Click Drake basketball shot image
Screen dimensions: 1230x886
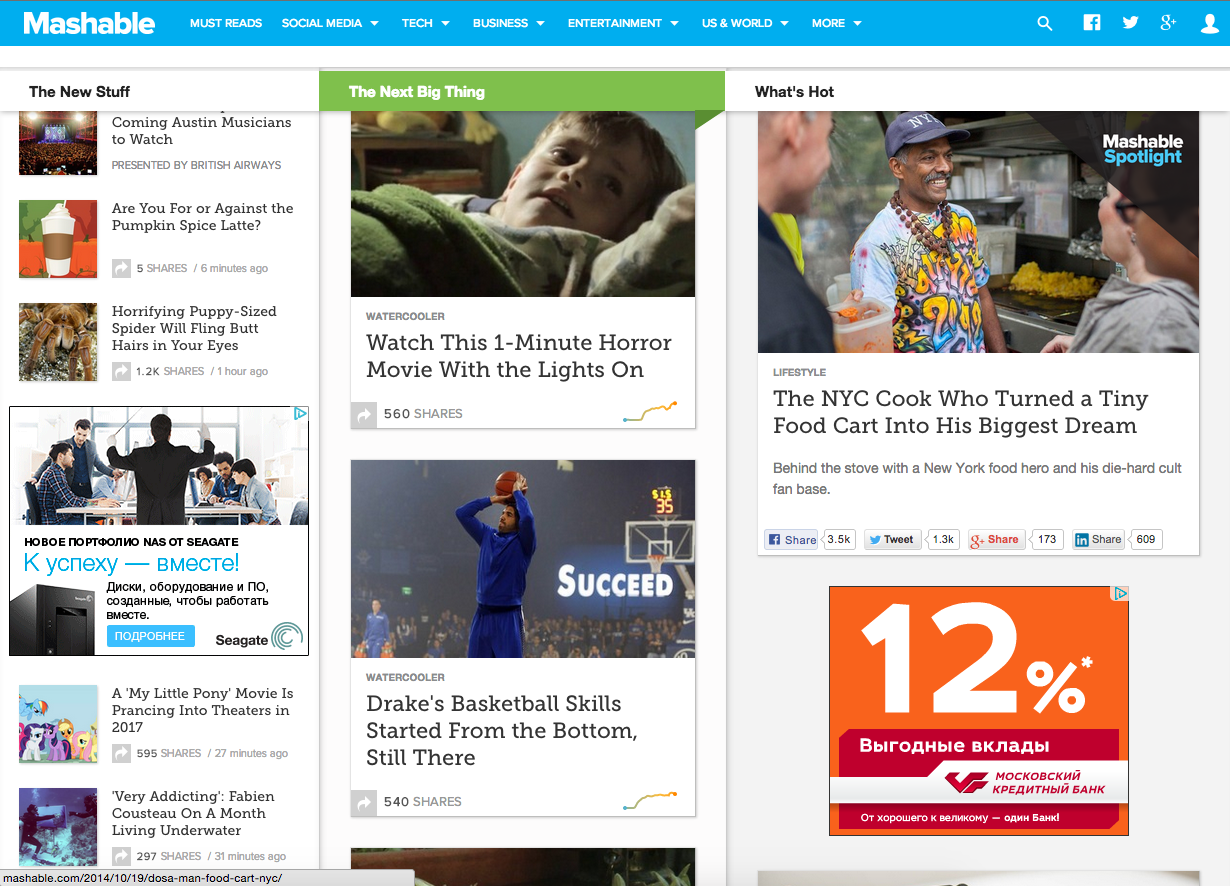(x=523, y=559)
